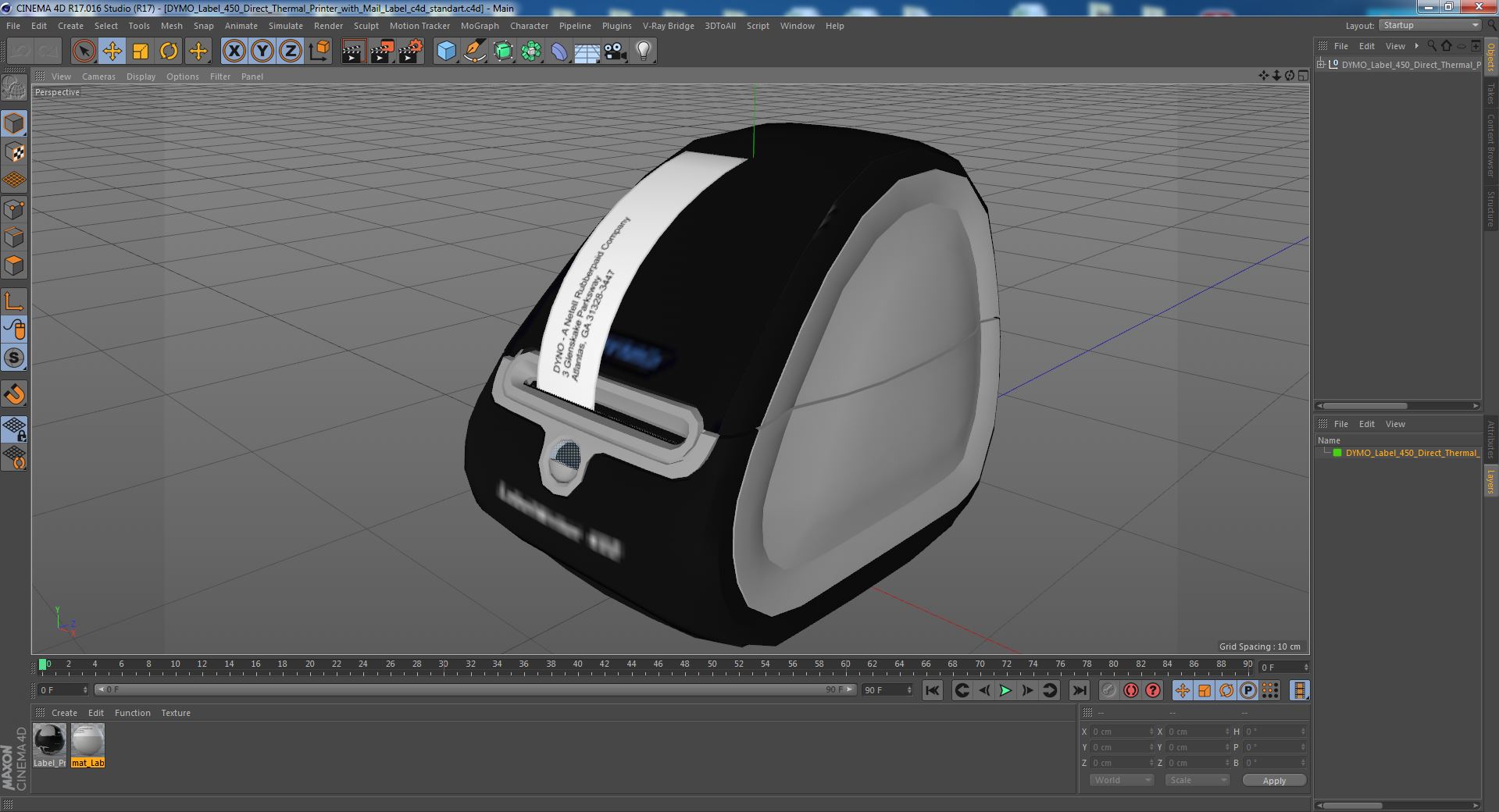Open the V-Ray Bridge menu

coord(668,26)
